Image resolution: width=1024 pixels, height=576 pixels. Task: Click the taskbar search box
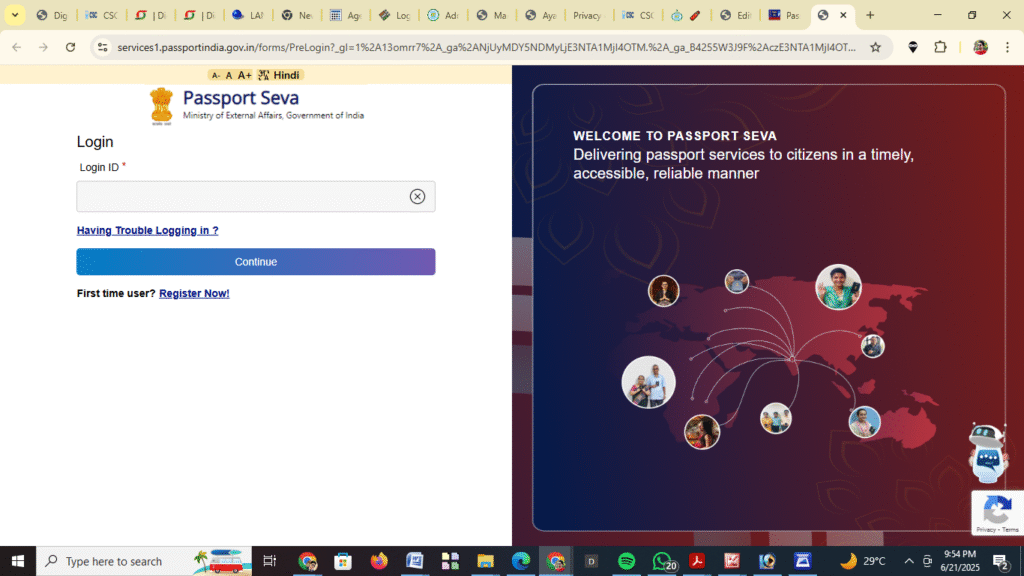coord(144,561)
